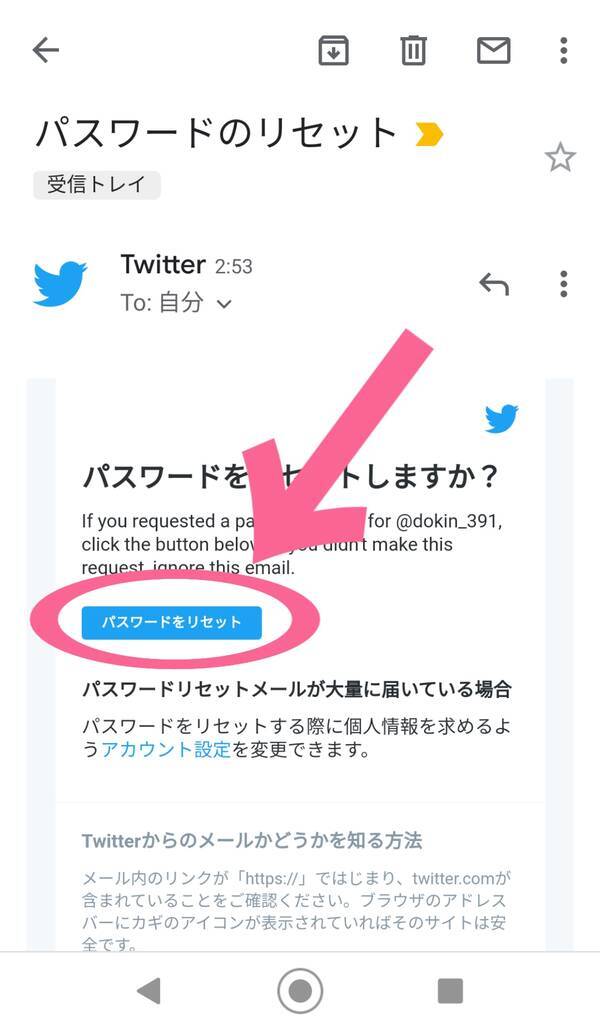Open the message options three-dot menu
This screenshot has width=600, height=1031.
tap(563, 284)
